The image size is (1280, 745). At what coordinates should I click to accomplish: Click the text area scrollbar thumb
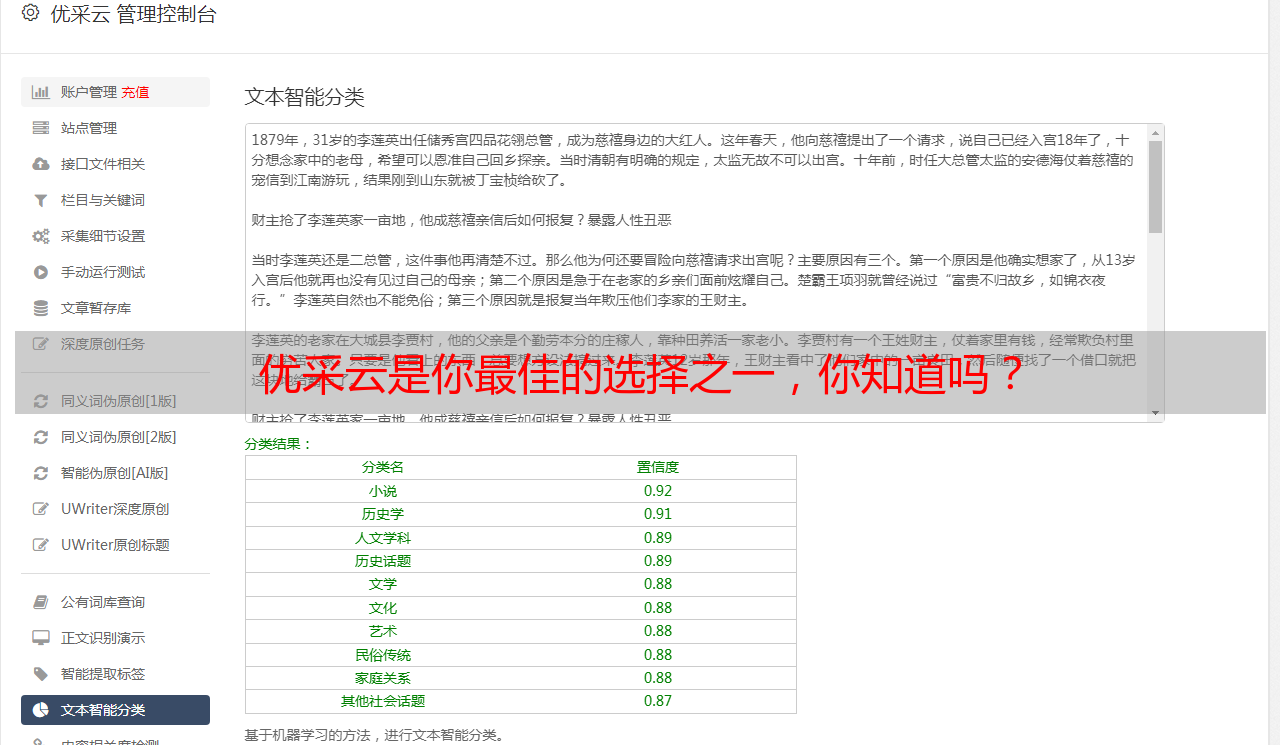[x=1155, y=186]
